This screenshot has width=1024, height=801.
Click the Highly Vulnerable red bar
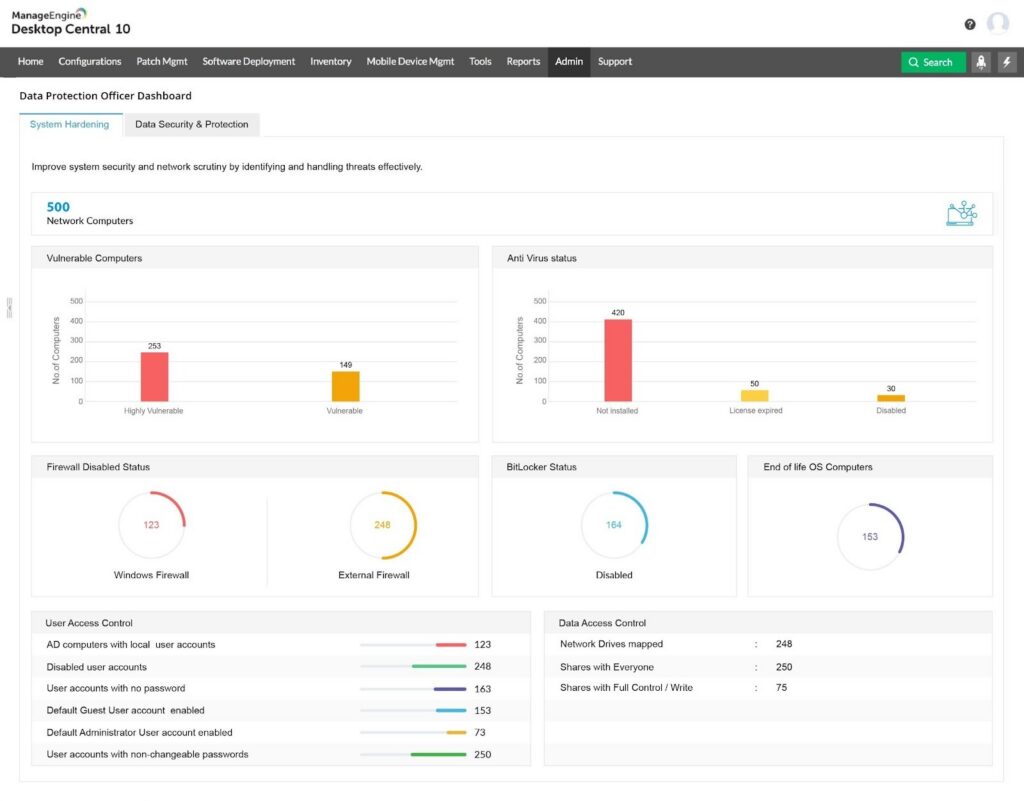(154, 376)
